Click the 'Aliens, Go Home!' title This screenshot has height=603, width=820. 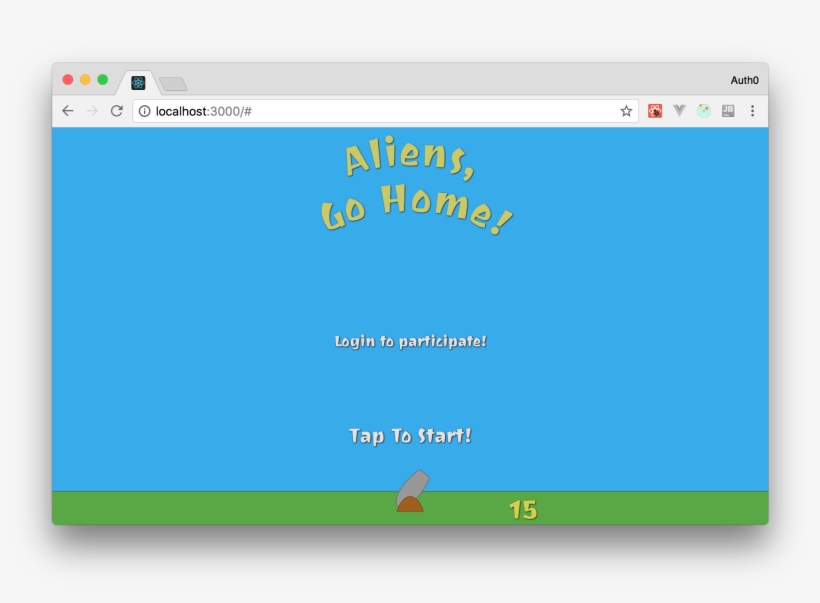(x=416, y=185)
